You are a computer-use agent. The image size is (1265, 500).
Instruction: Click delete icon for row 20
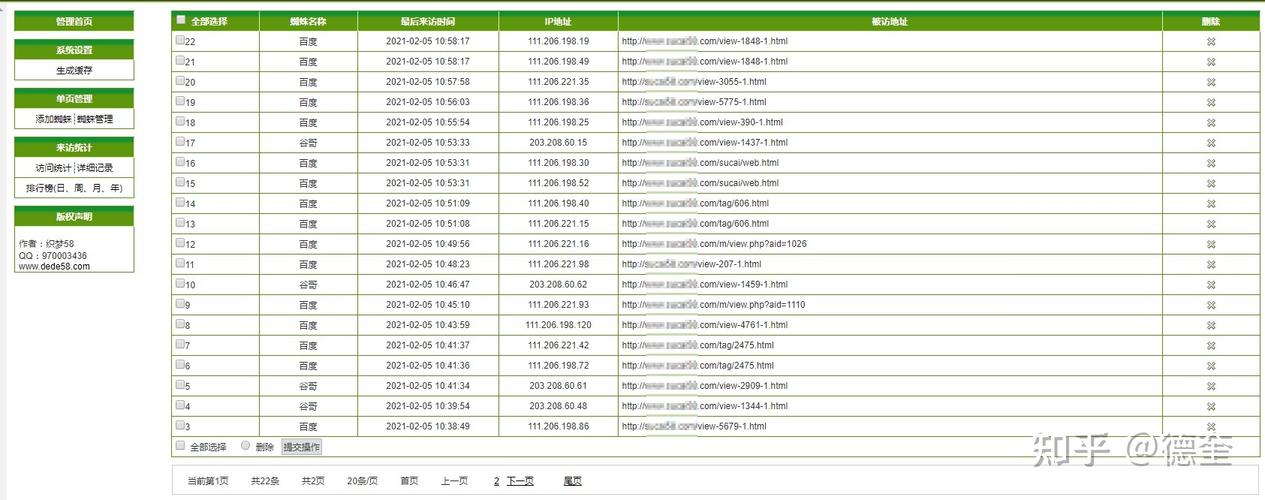[1211, 82]
